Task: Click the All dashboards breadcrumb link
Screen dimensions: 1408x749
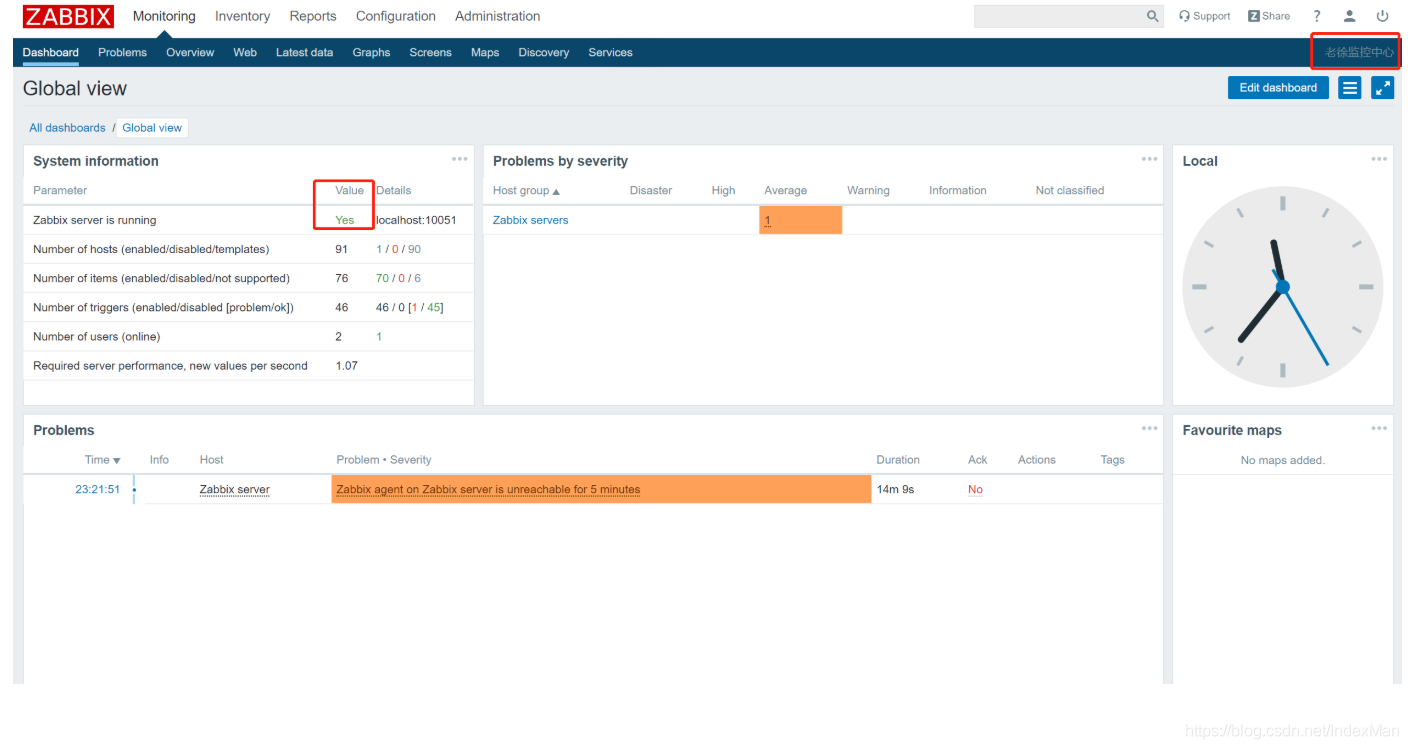Action: pos(67,128)
